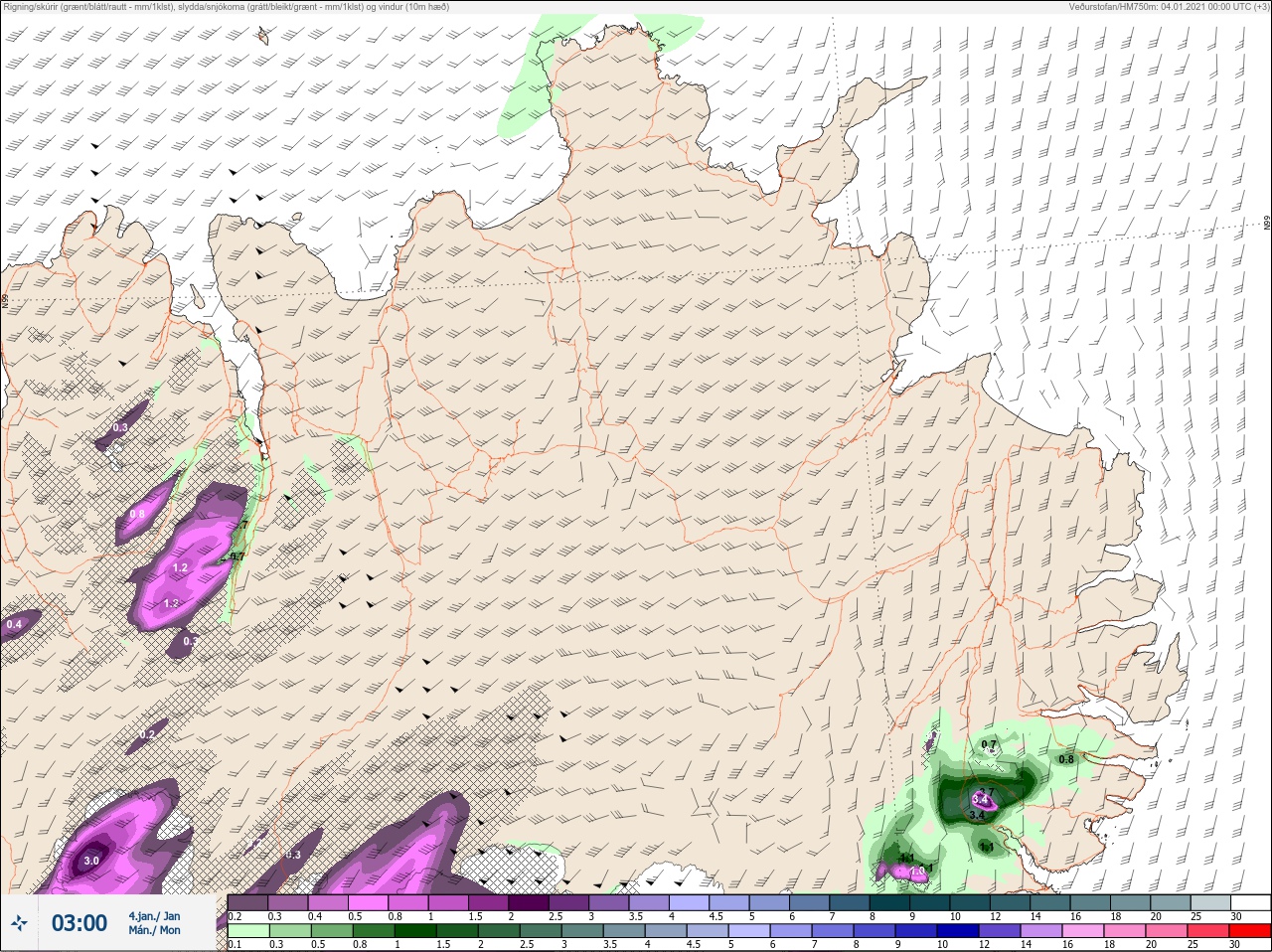Click the '4.jan./ Jan' date label
This screenshot has width=1272, height=952.
154,915
